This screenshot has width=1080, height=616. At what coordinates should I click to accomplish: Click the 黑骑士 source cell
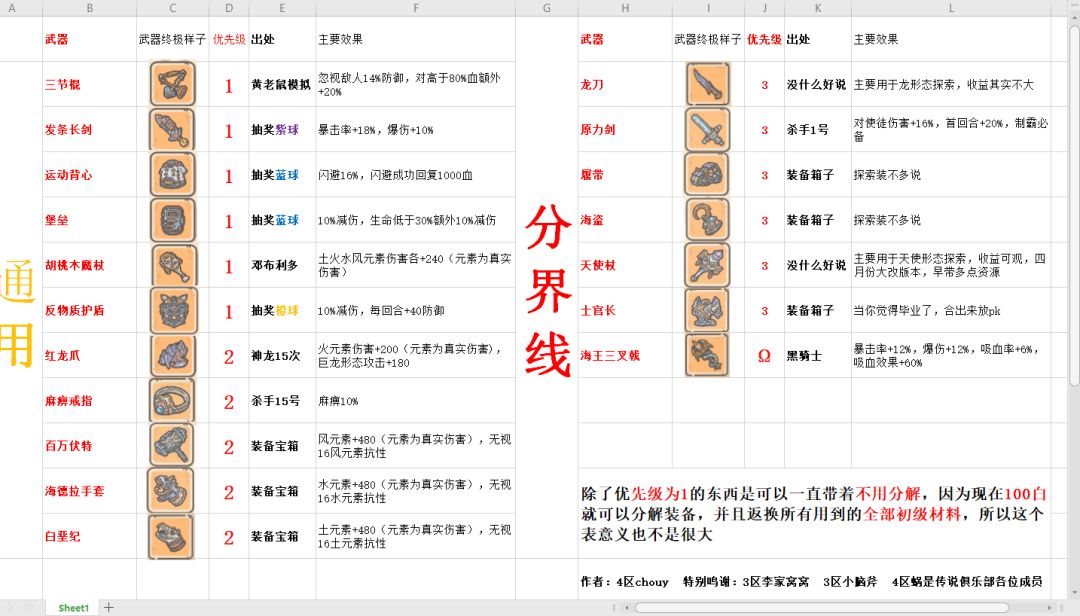coord(818,356)
